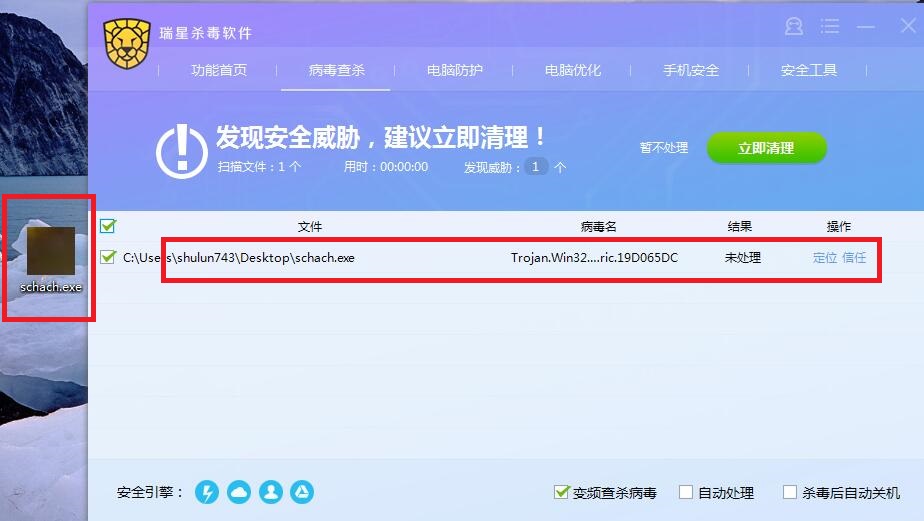Disable 变频查杀病毒 checkbox
The image size is (924, 521).
coord(561,492)
